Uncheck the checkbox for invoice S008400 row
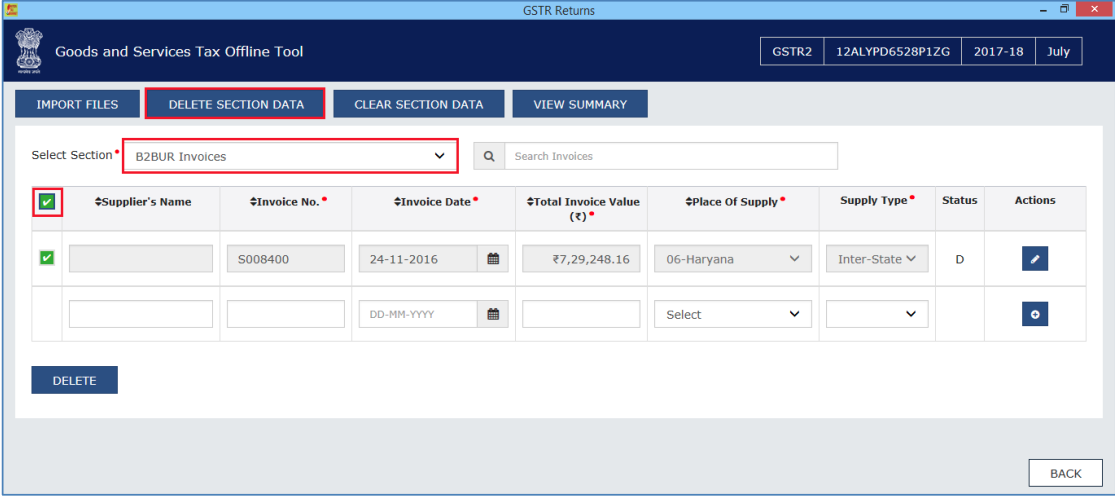Image resolution: width=1115 pixels, height=496 pixels. (x=47, y=258)
